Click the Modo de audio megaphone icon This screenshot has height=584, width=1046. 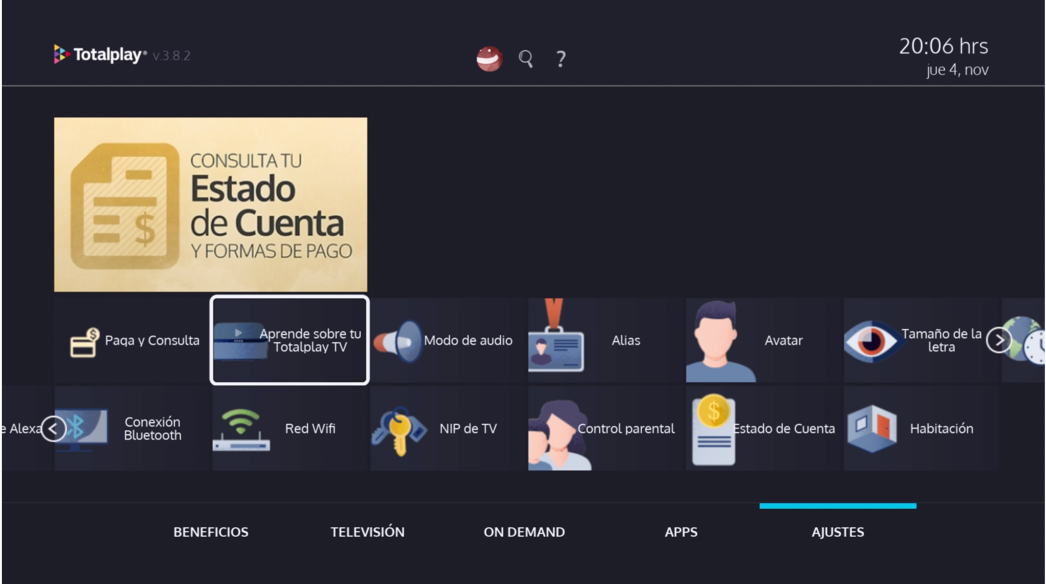(398, 342)
